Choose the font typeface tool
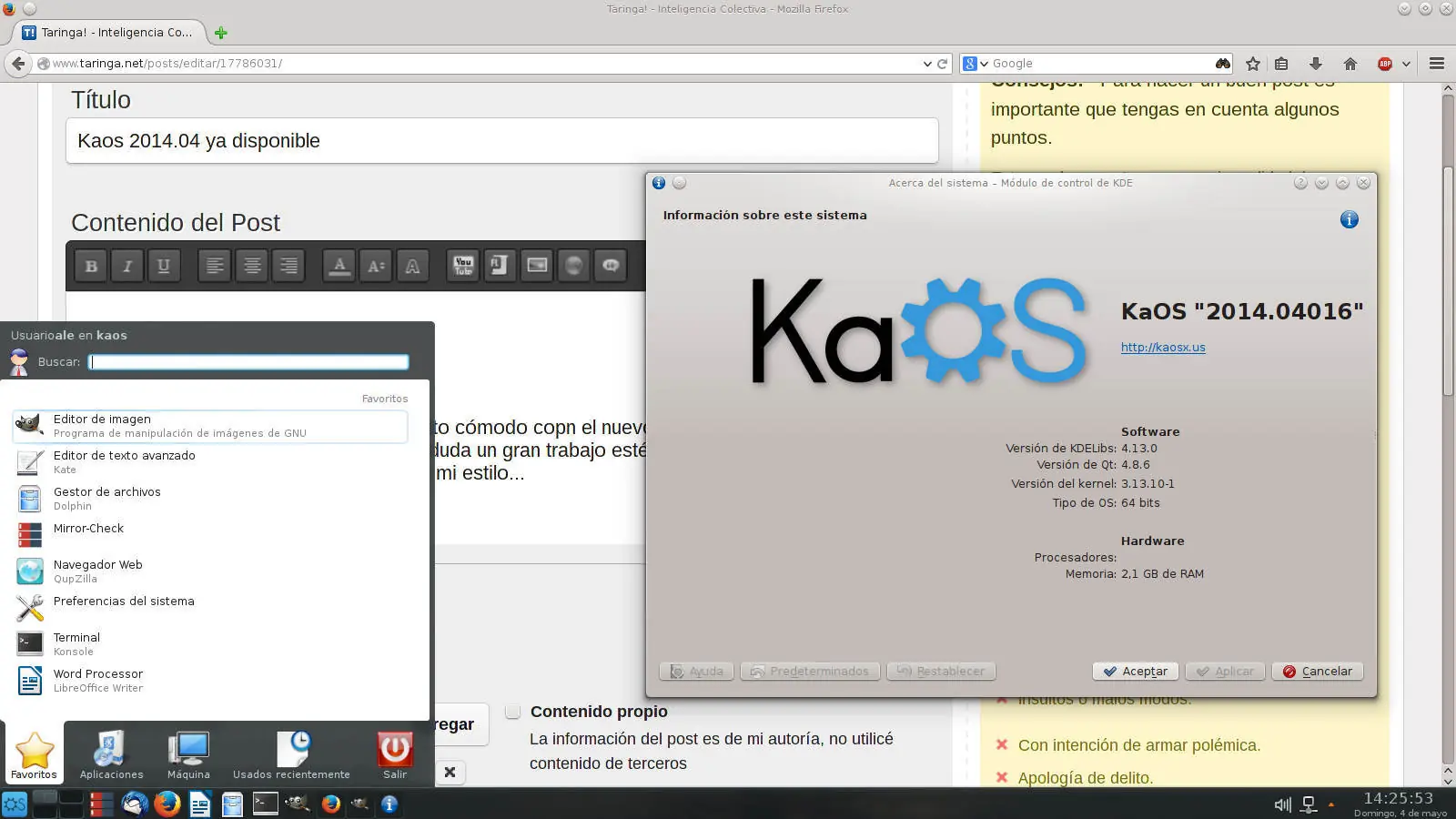The height and width of the screenshot is (819, 1456). tap(412, 266)
